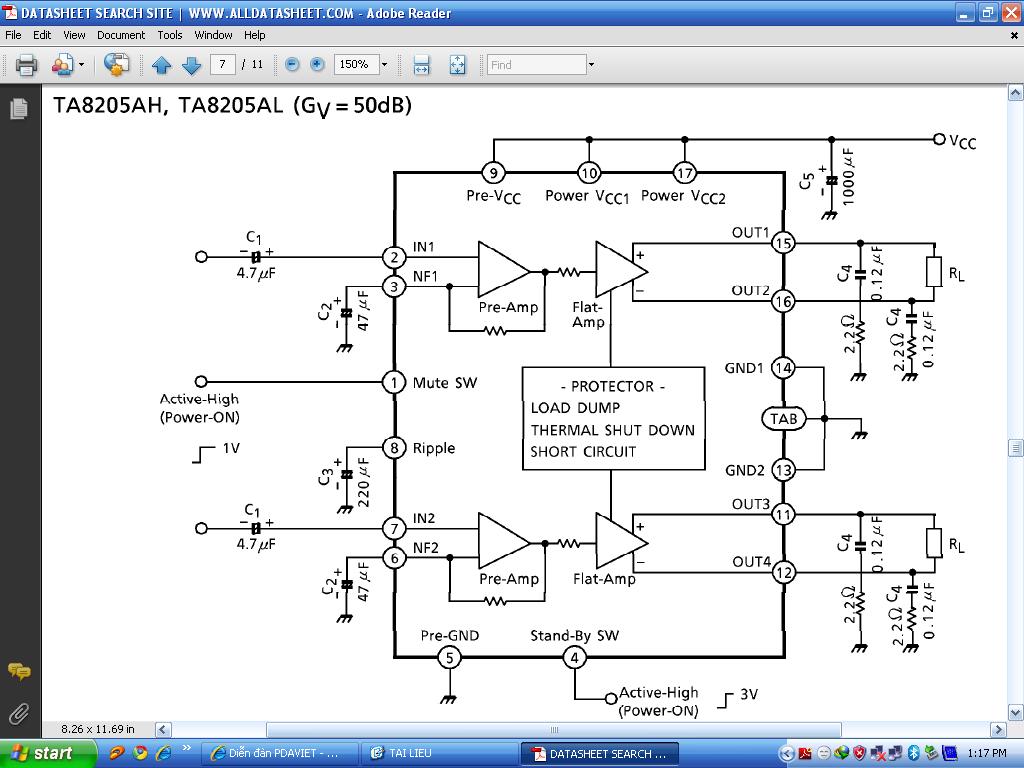The width and height of the screenshot is (1024, 768).
Task: Click the Zoom In plus icon
Action: pos(317,64)
